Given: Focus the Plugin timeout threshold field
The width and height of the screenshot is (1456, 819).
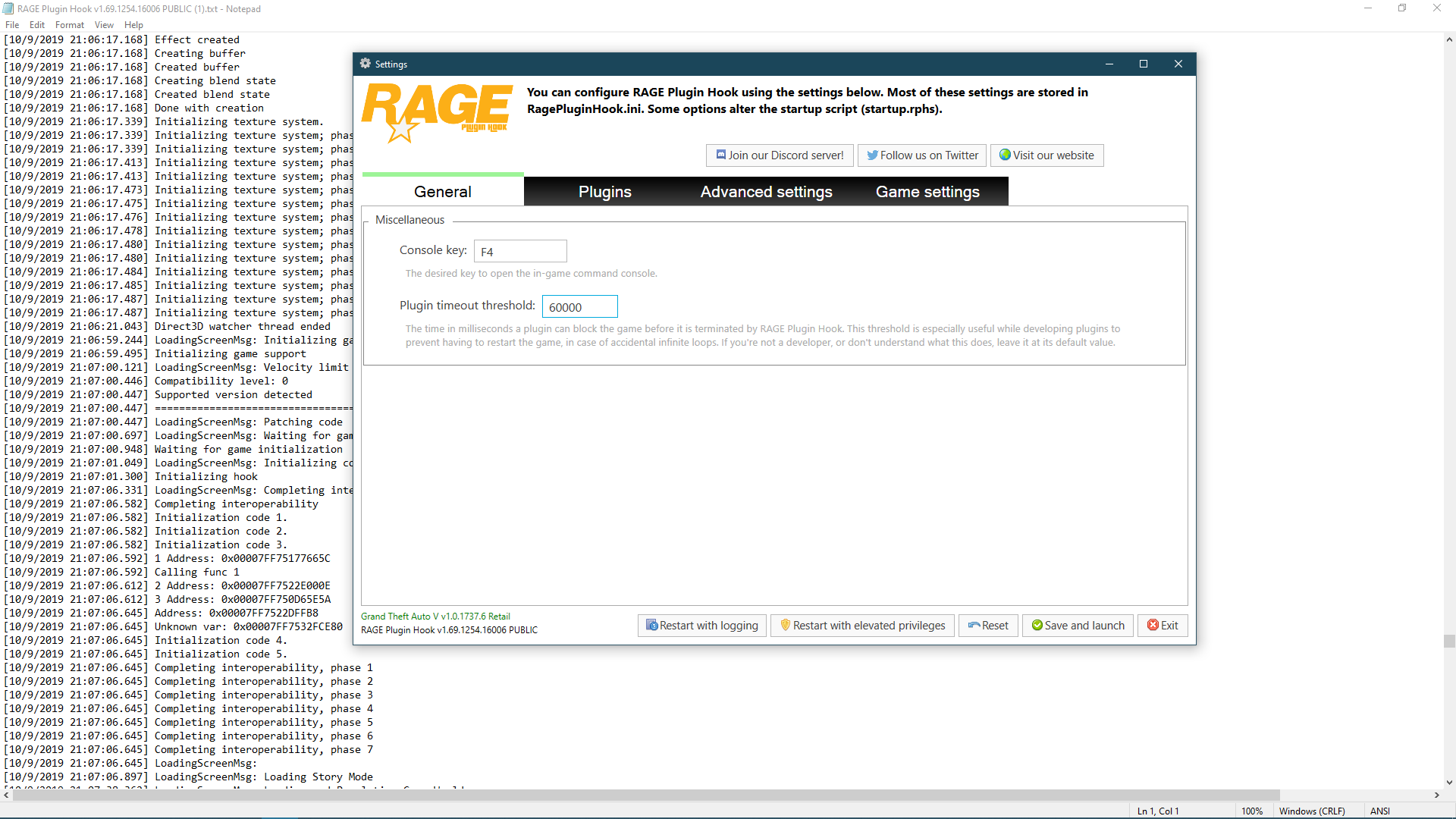Looking at the screenshot, I should [579, 307].
